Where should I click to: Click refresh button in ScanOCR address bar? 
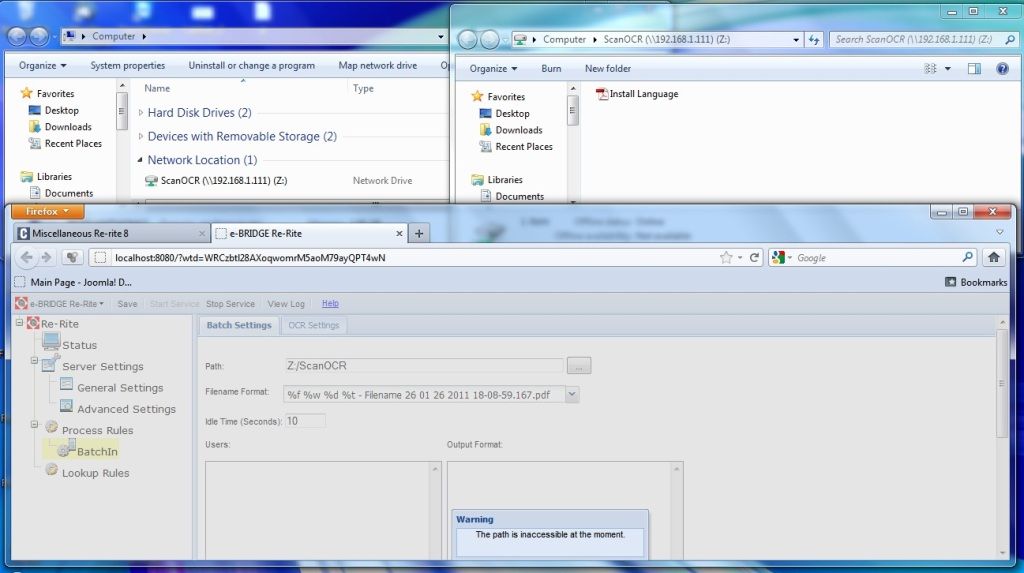814,39
